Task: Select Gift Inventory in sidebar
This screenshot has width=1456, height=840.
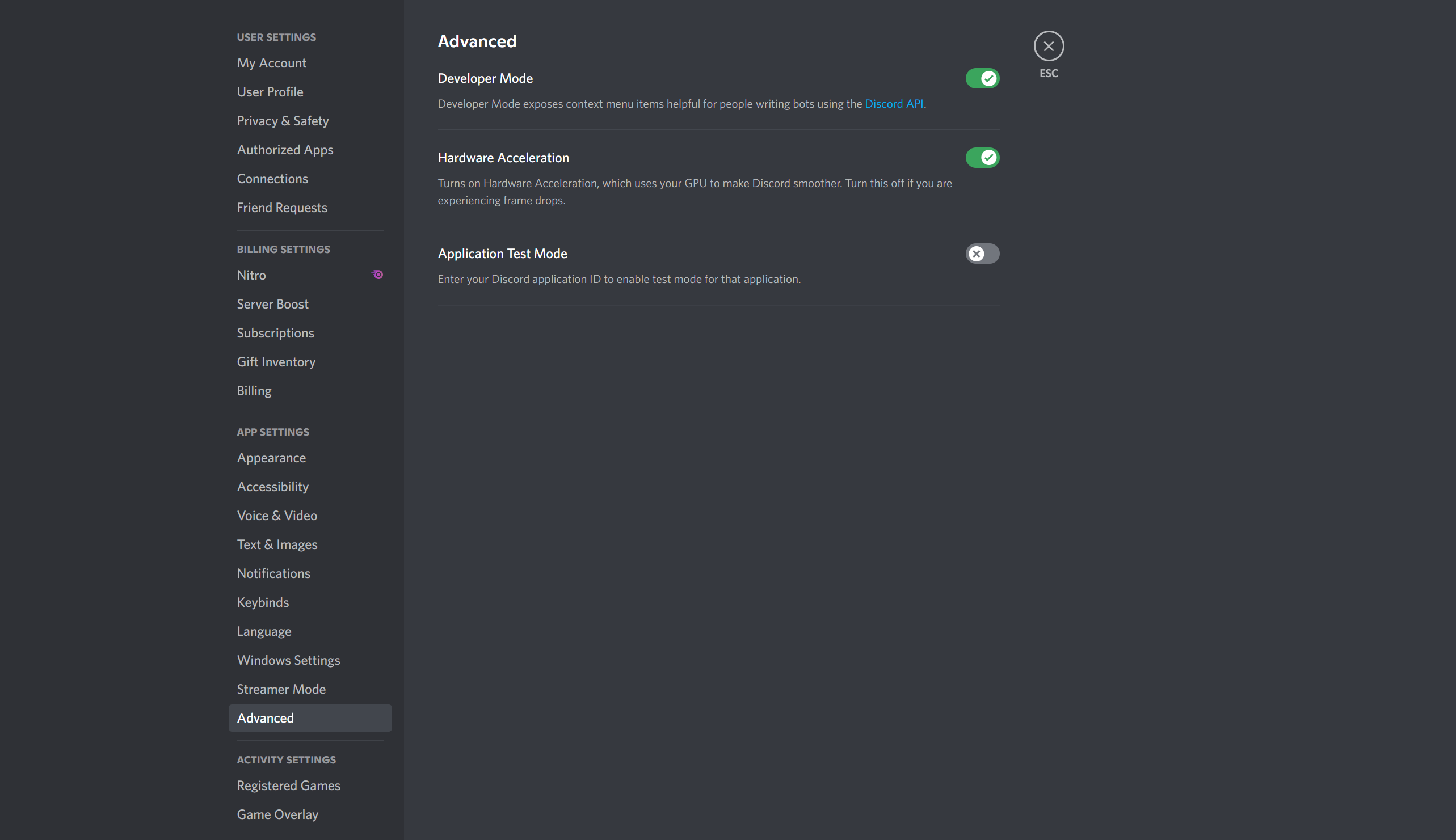Action: 276,362
